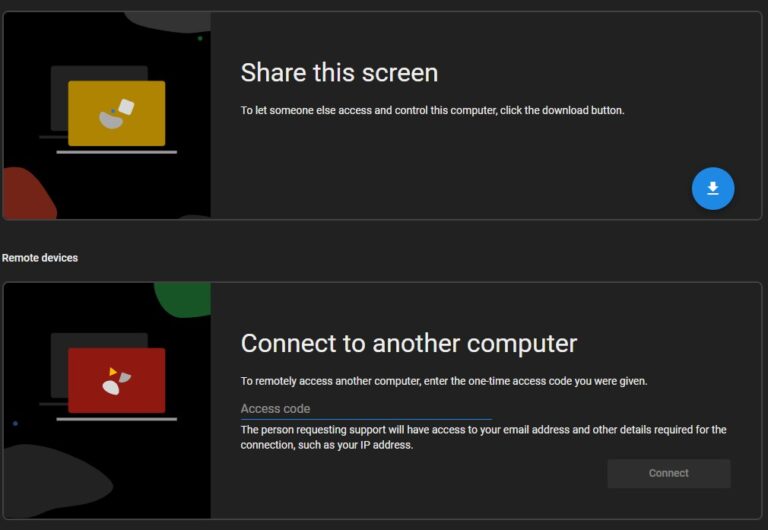This screenshot has height=530, width=768.
Task: Select the "Connect to another computer" heading
Action: point(408,343)
